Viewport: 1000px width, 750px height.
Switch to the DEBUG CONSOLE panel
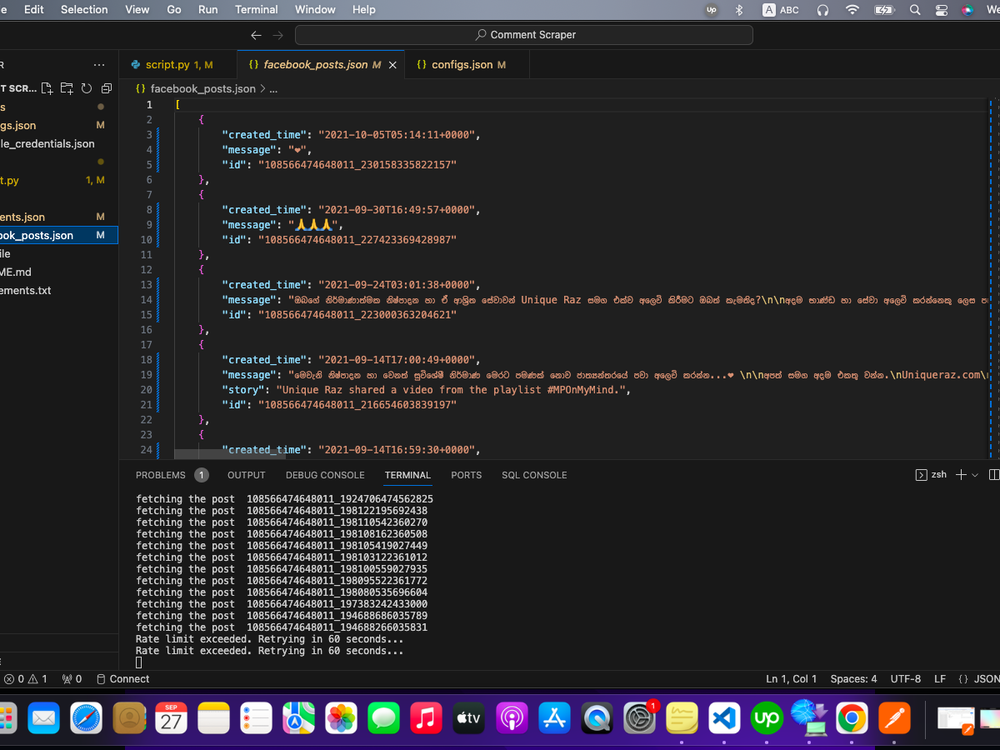pyautogui.click(x=325, y=475)
